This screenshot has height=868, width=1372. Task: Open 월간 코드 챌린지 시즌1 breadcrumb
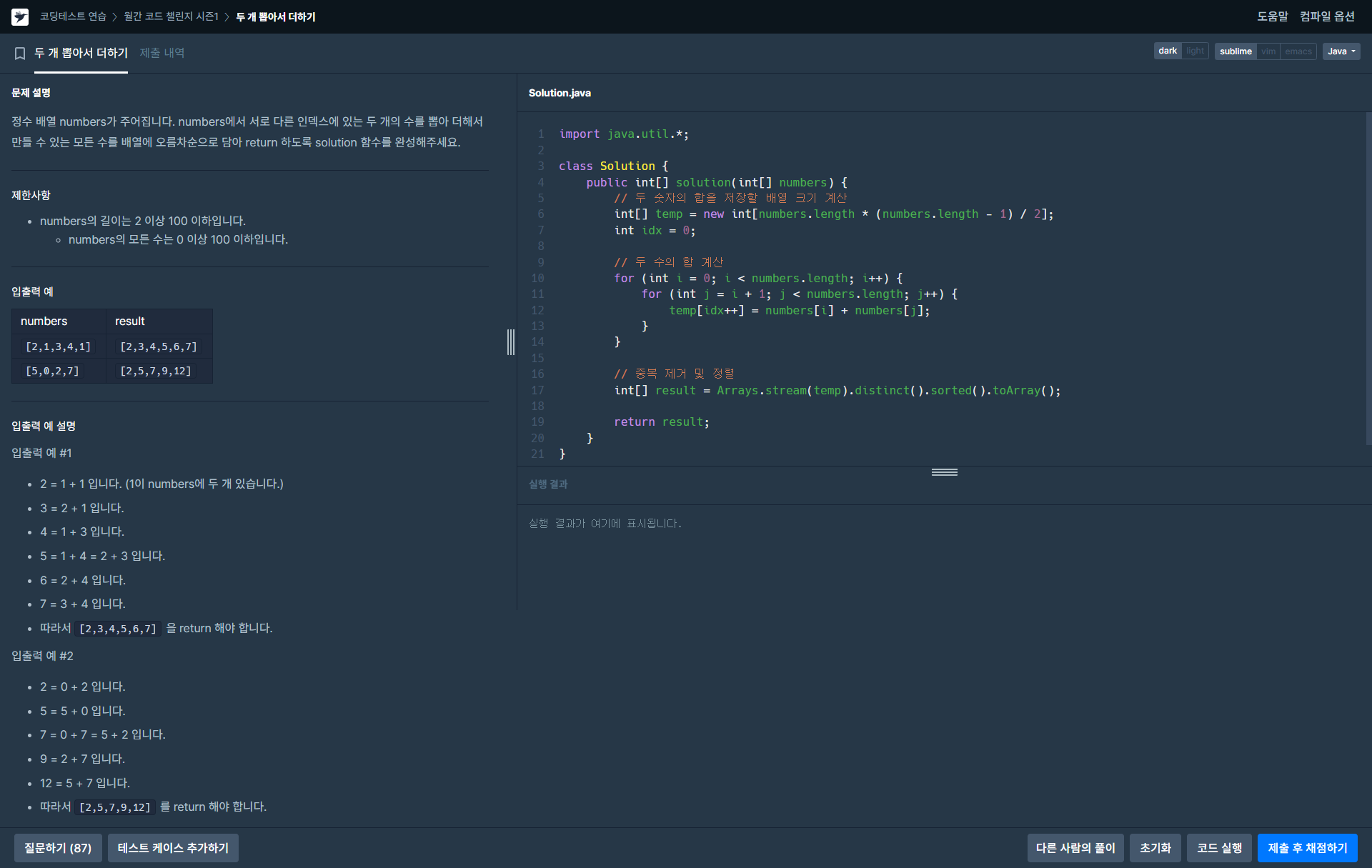click(171, 16)
